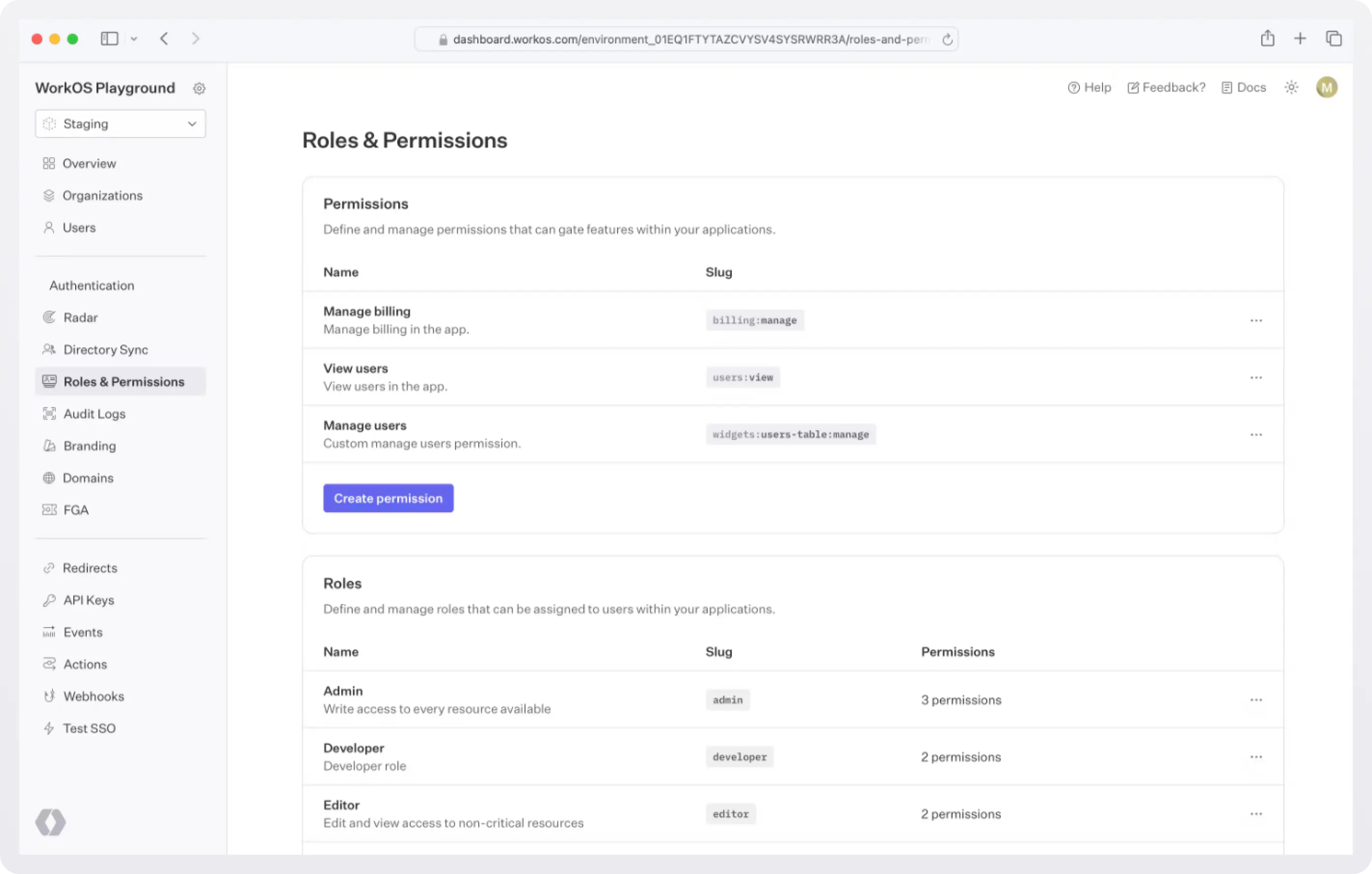This screenshot has height=874, width=1372.
Task: Open the user avatar M menu
Action: coord(1326,87)
